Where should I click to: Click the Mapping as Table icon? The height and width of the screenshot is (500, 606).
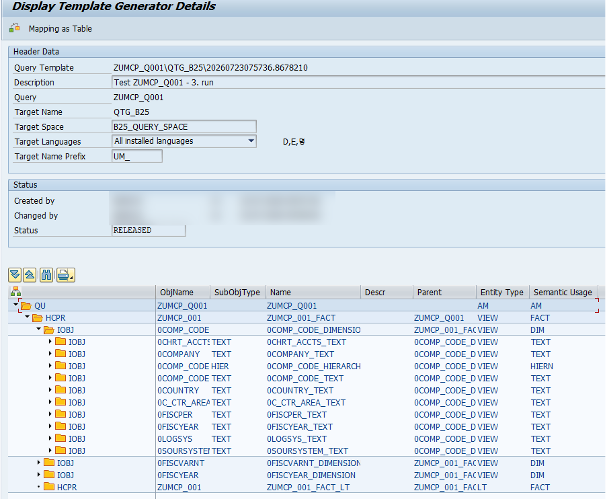tap(15, 28)
